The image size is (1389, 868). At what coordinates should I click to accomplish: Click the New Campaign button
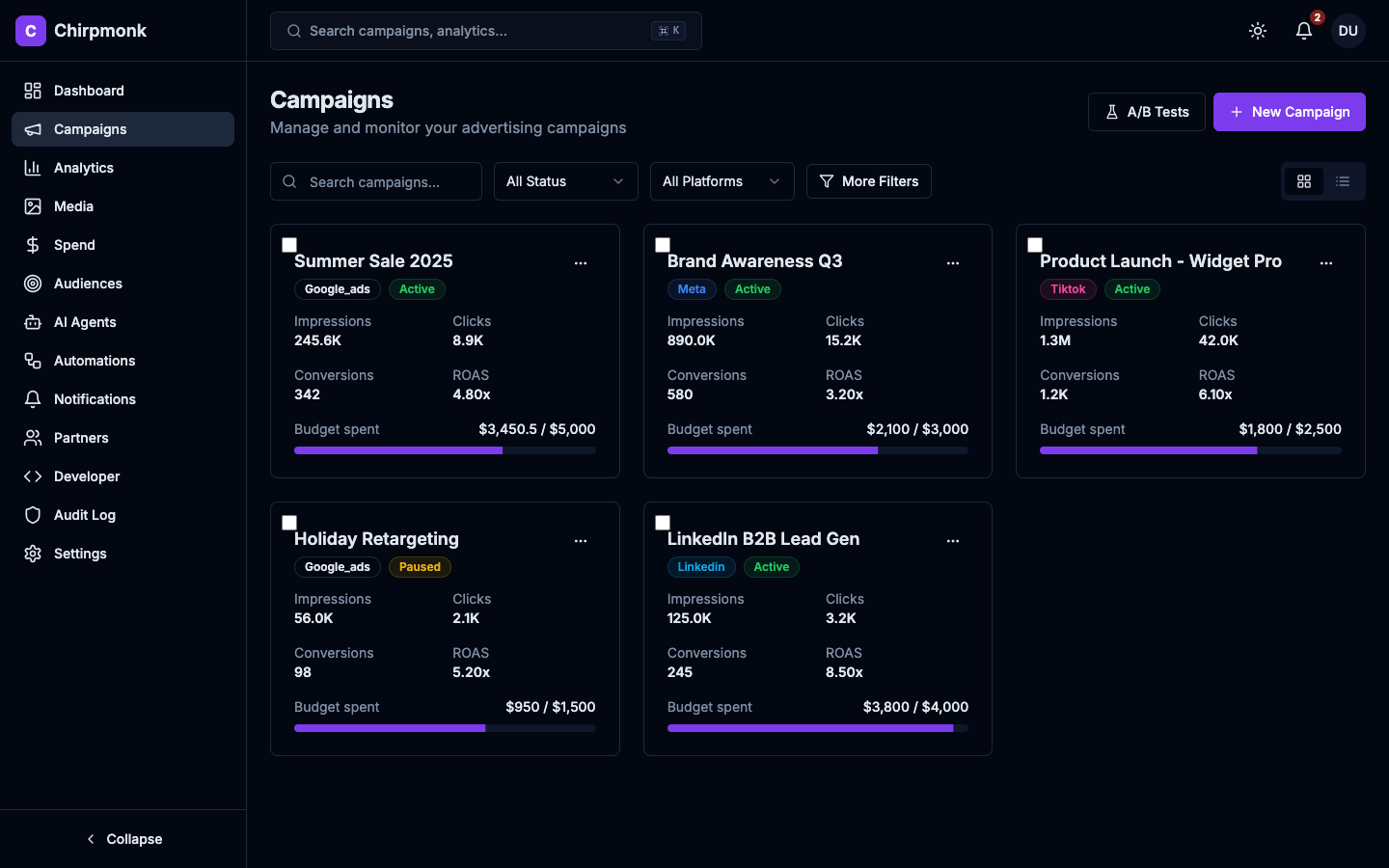1290,112
